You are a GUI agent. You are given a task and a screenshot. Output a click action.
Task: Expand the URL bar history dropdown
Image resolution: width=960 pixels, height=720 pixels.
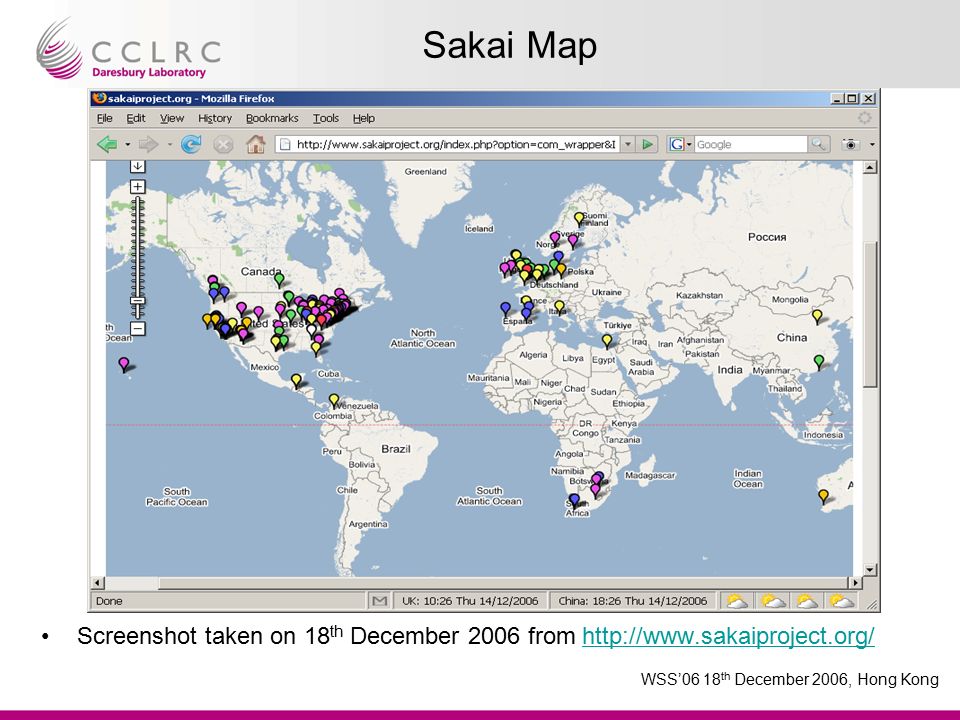628,144
